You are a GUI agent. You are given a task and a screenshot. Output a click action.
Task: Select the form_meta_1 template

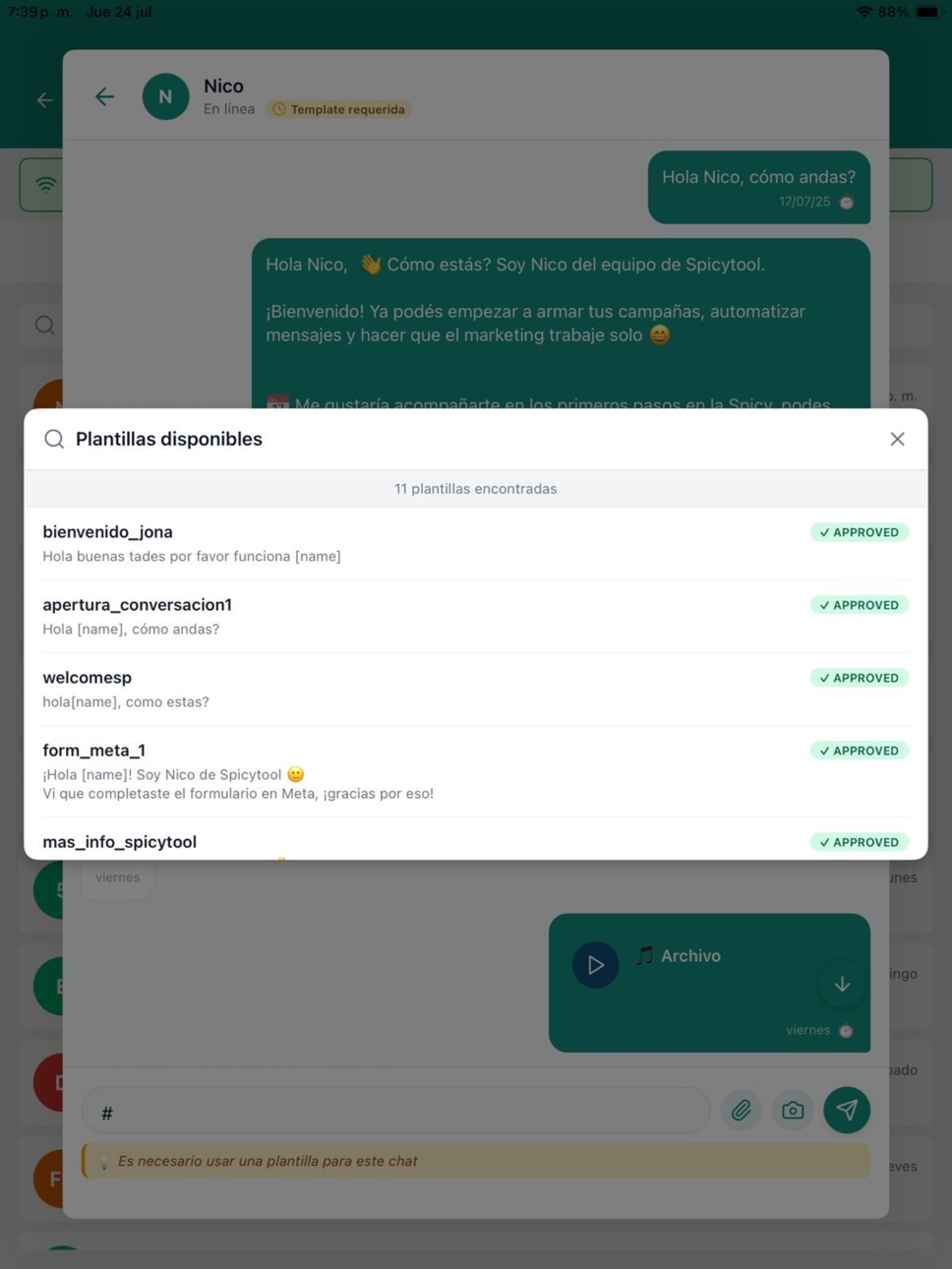tap(476, 771)
